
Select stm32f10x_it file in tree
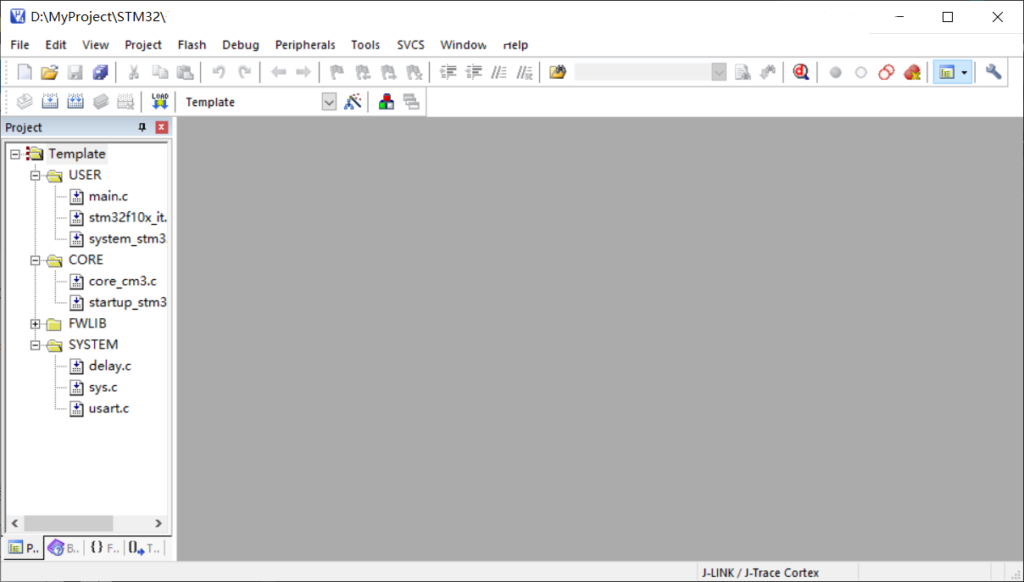point(128,218)
